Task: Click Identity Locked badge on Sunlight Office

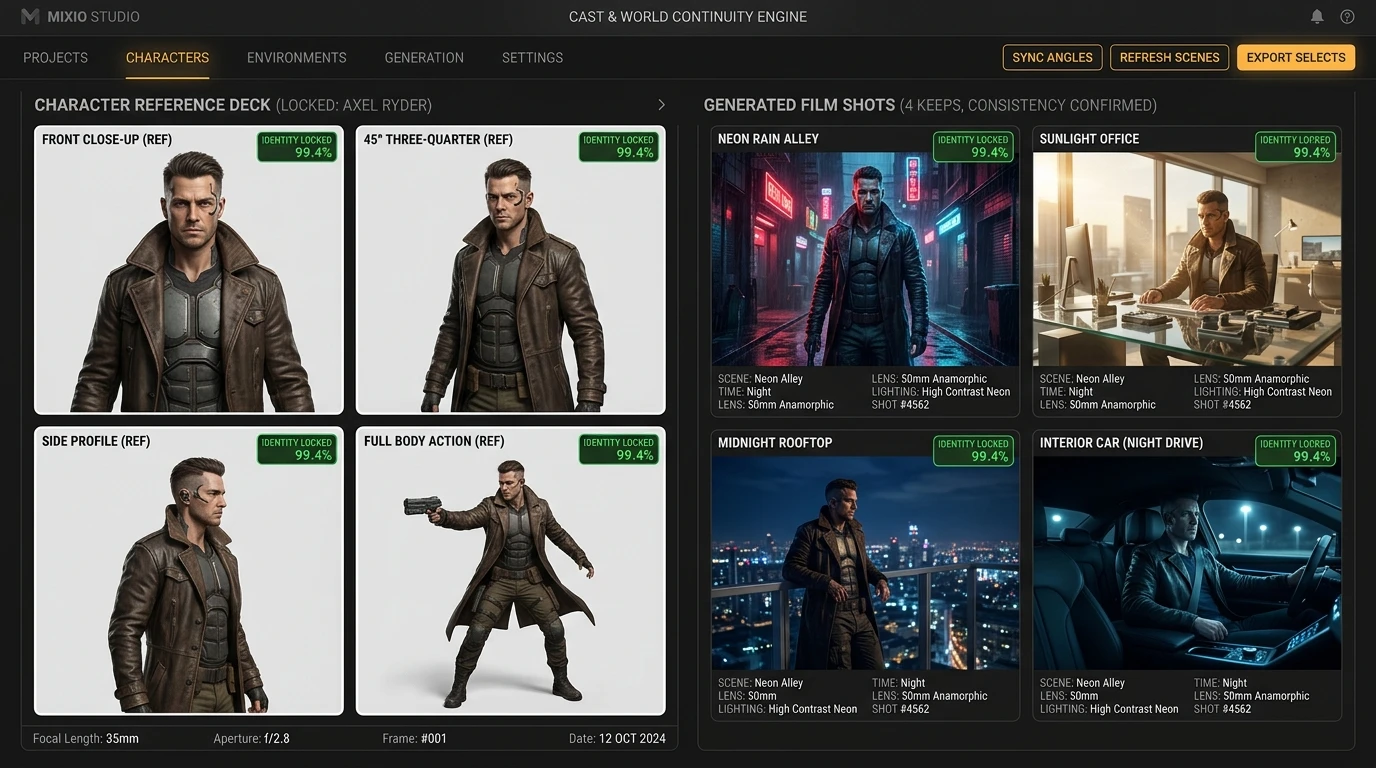Action: point(1296,147)
